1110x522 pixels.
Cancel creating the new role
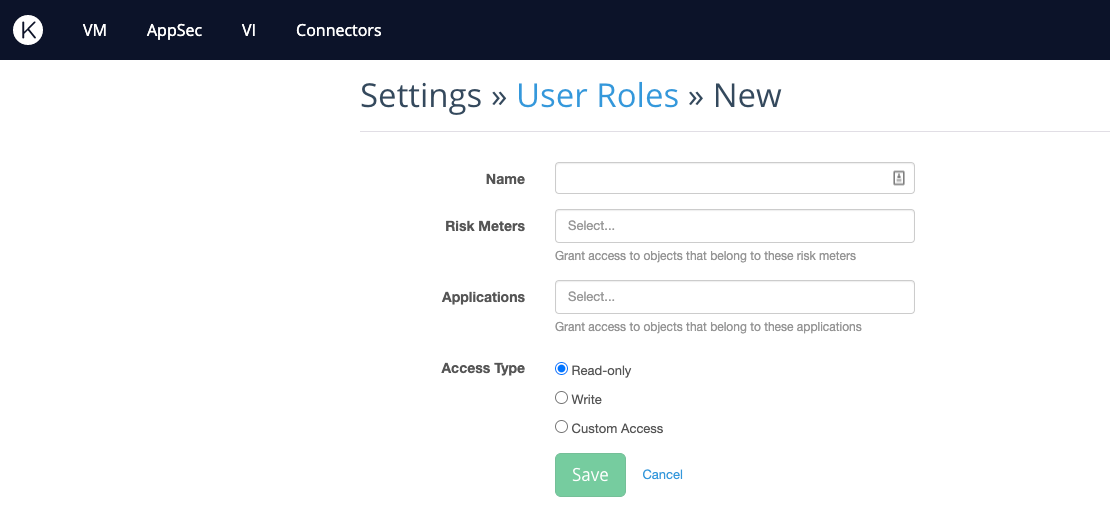click(x=663, y=475)
